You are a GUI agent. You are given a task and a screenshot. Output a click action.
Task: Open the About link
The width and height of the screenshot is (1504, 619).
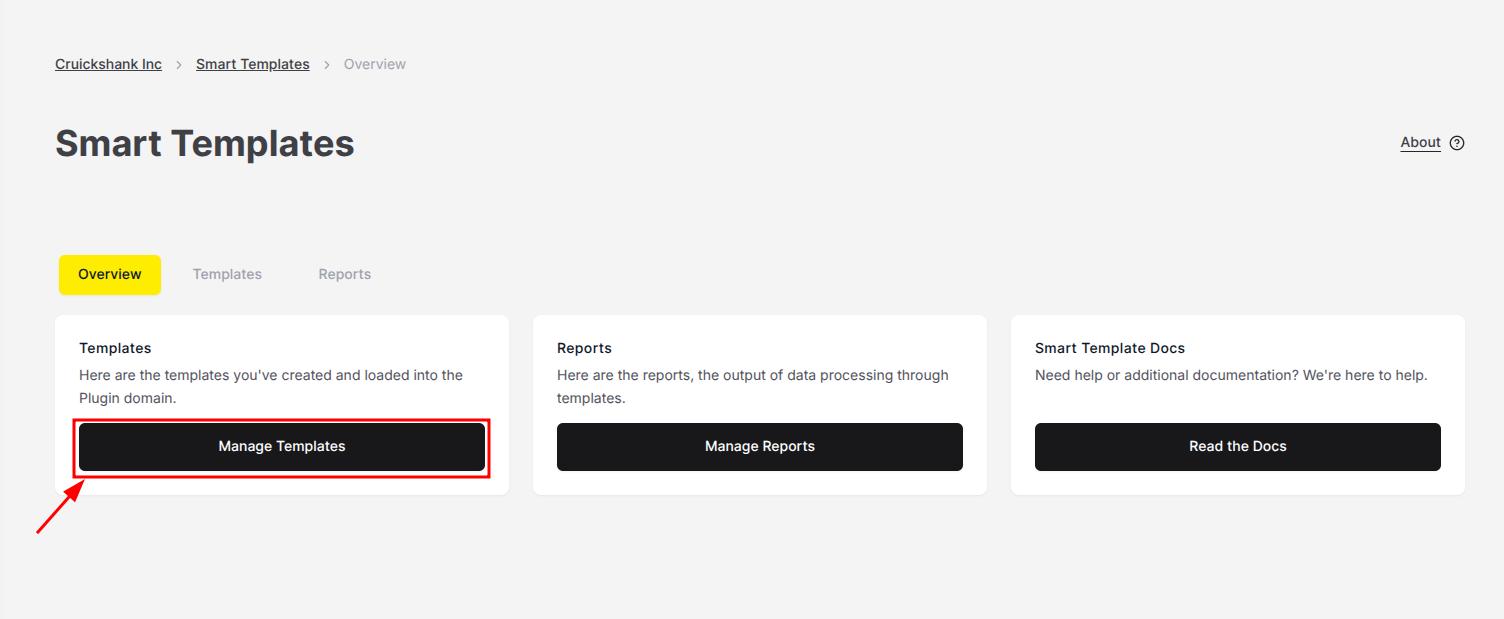coord(1420,143)
